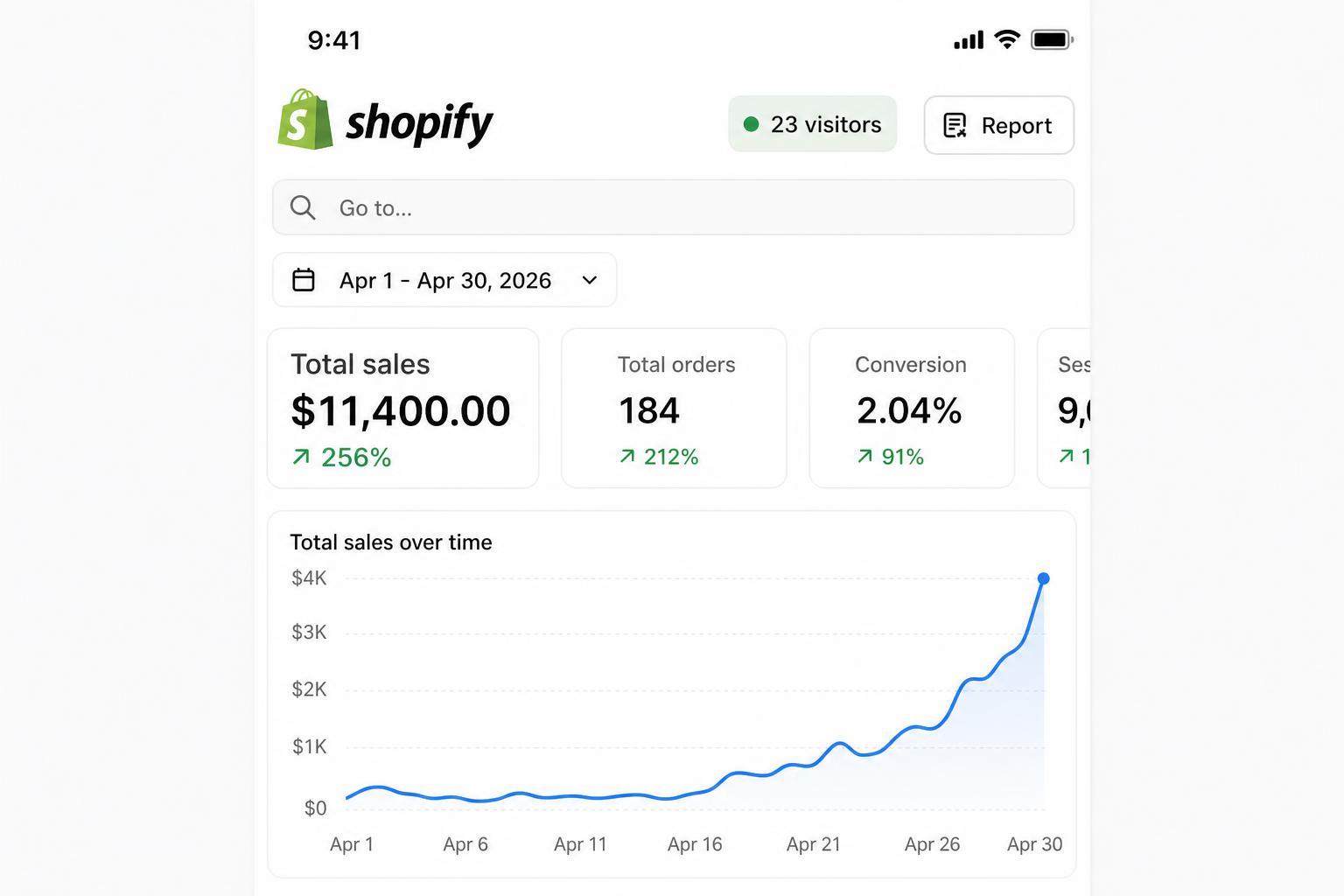
Task: Check the Wi-Fi status icon
Action: pos(1007,39)
